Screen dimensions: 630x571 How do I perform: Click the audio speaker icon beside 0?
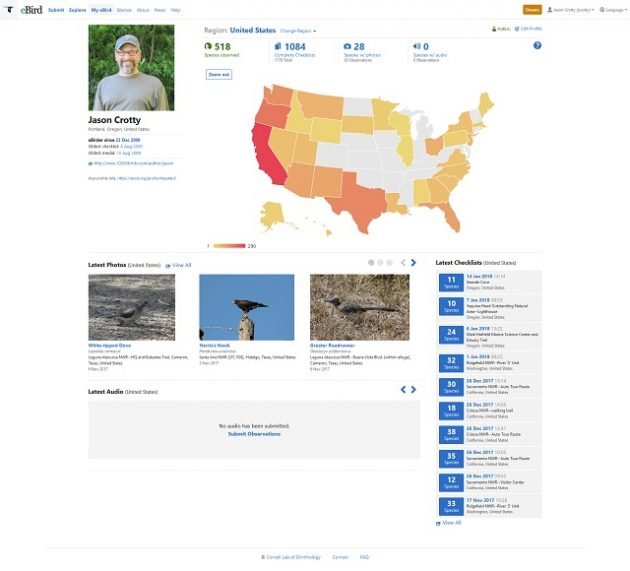(x=417, y=46)
